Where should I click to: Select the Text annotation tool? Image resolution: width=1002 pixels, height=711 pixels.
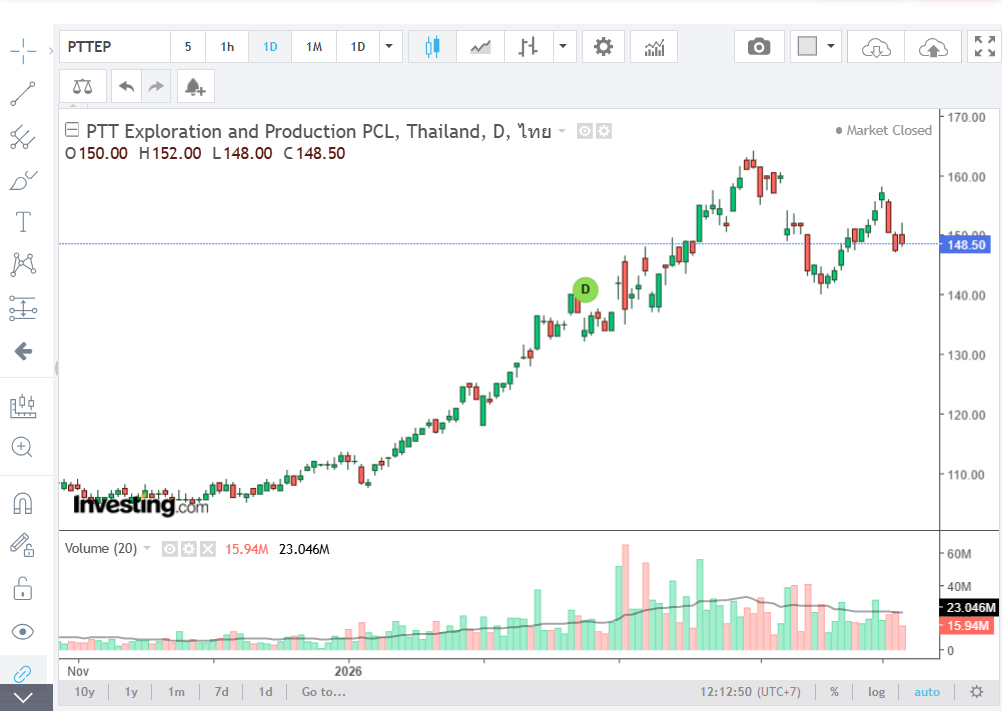[x=23, y=222]
